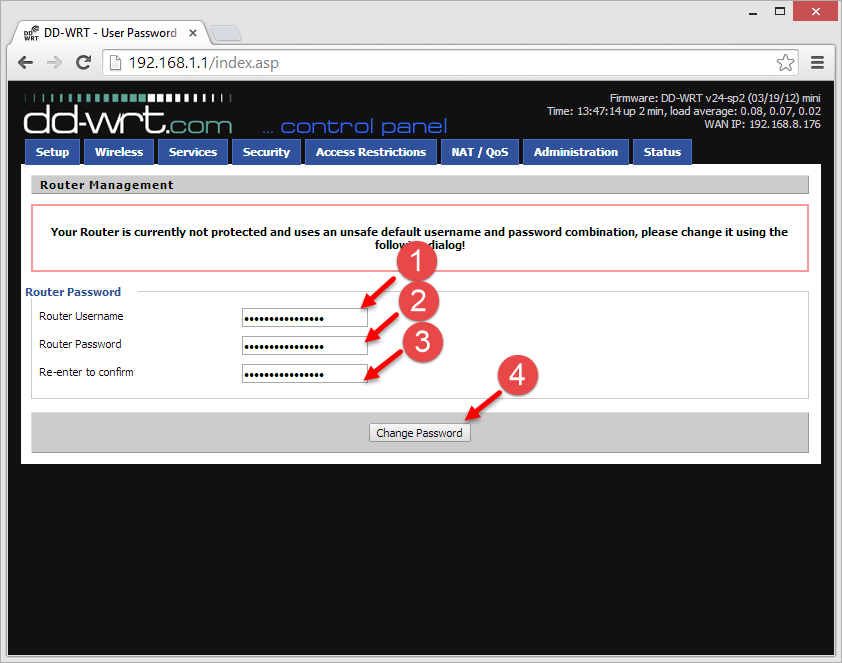Open the Setup tab
The height and width of the screenshot is (663, 842).
click(x=52, y=152)
